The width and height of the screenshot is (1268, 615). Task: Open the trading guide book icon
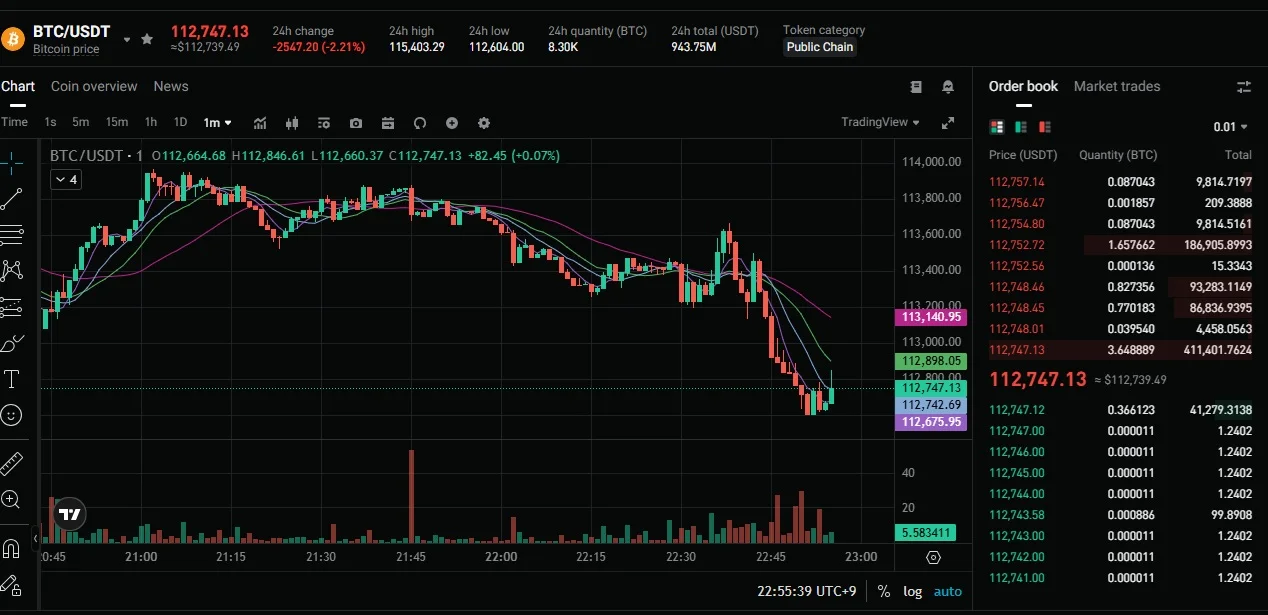pyautogui.click(x=916, y=87)
